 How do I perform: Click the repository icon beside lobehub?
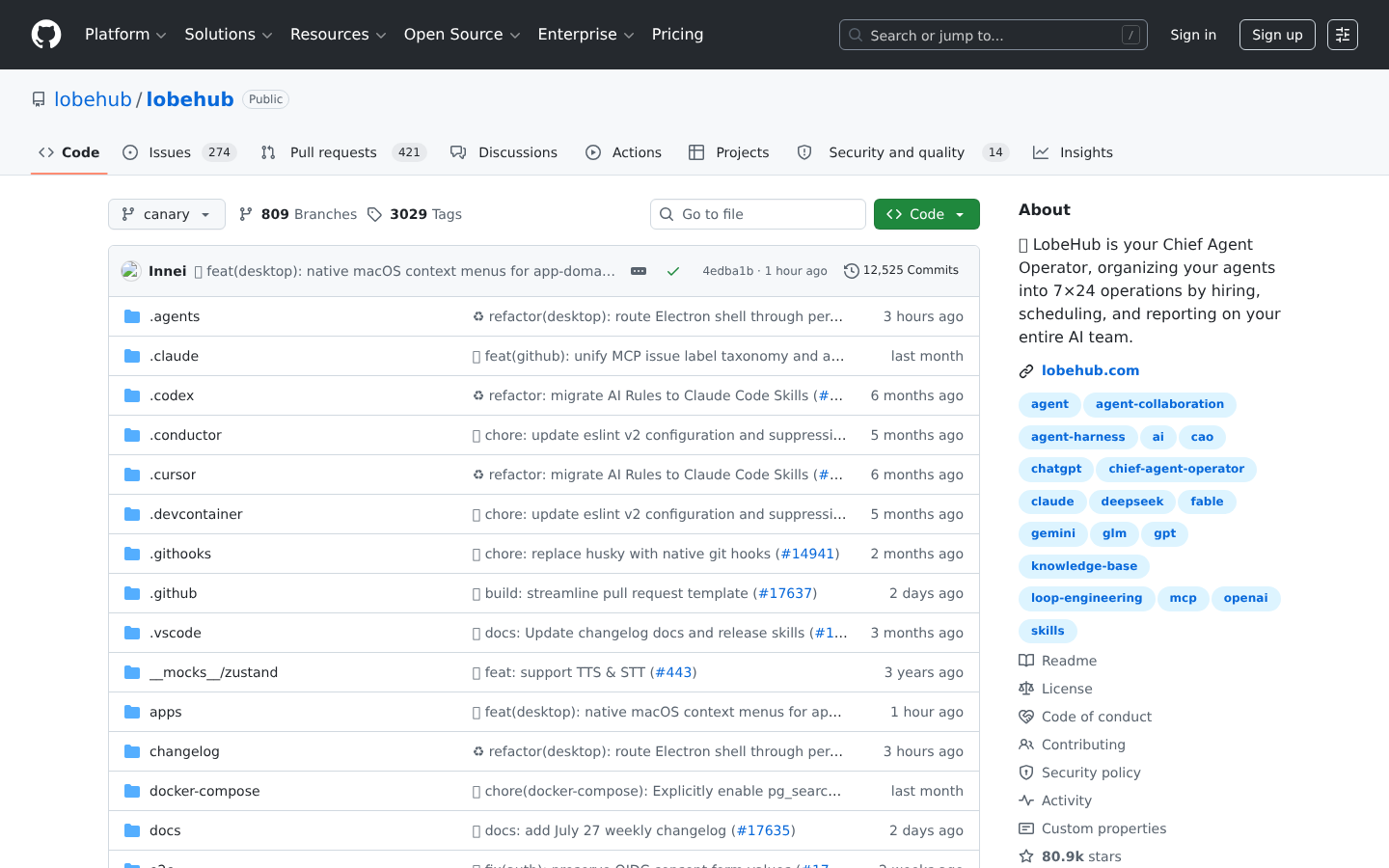point(39,99)
